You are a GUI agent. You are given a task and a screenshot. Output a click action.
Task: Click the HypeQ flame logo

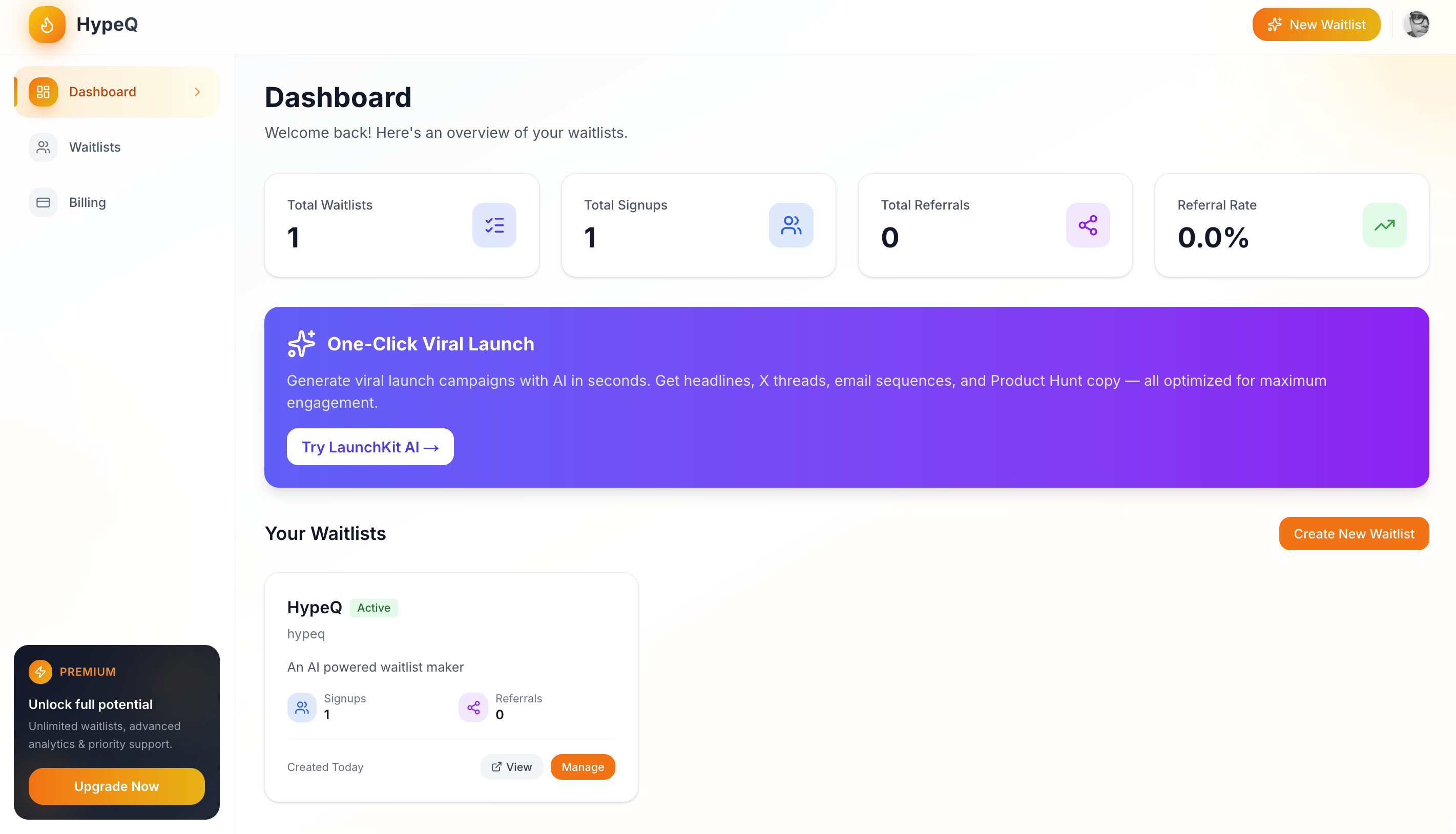point(47,25)
